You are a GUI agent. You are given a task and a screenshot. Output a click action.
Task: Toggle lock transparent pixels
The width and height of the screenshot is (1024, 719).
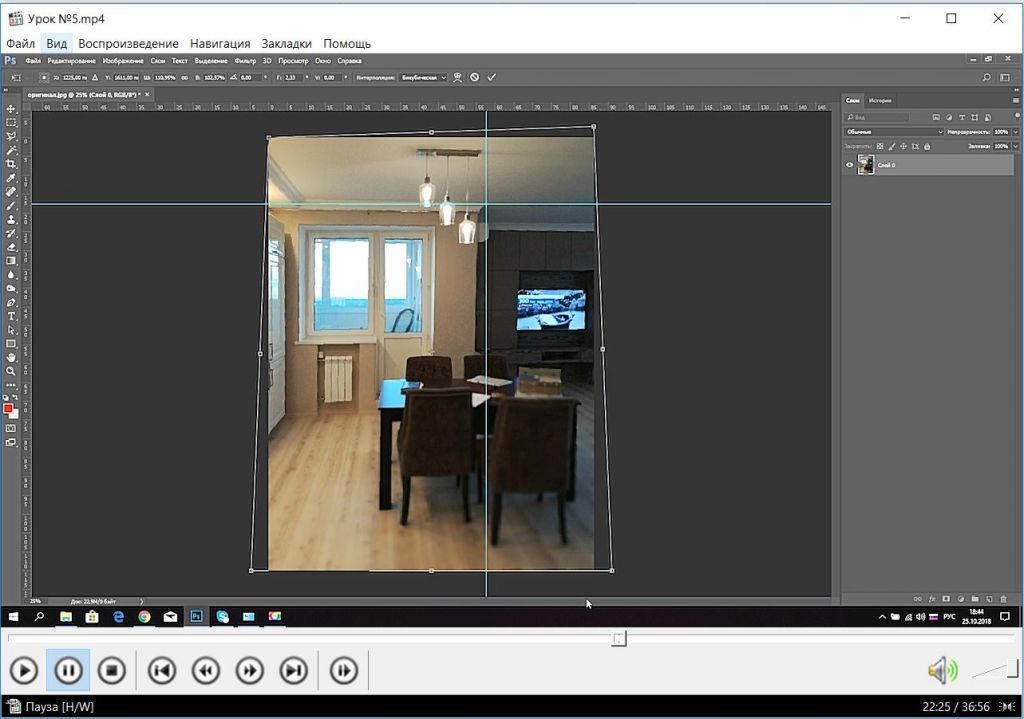(x=880, y=146)
